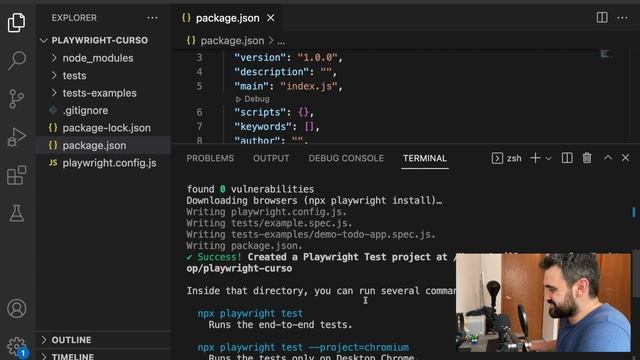Click the "keywords" key on line 7

coord(262,127)
